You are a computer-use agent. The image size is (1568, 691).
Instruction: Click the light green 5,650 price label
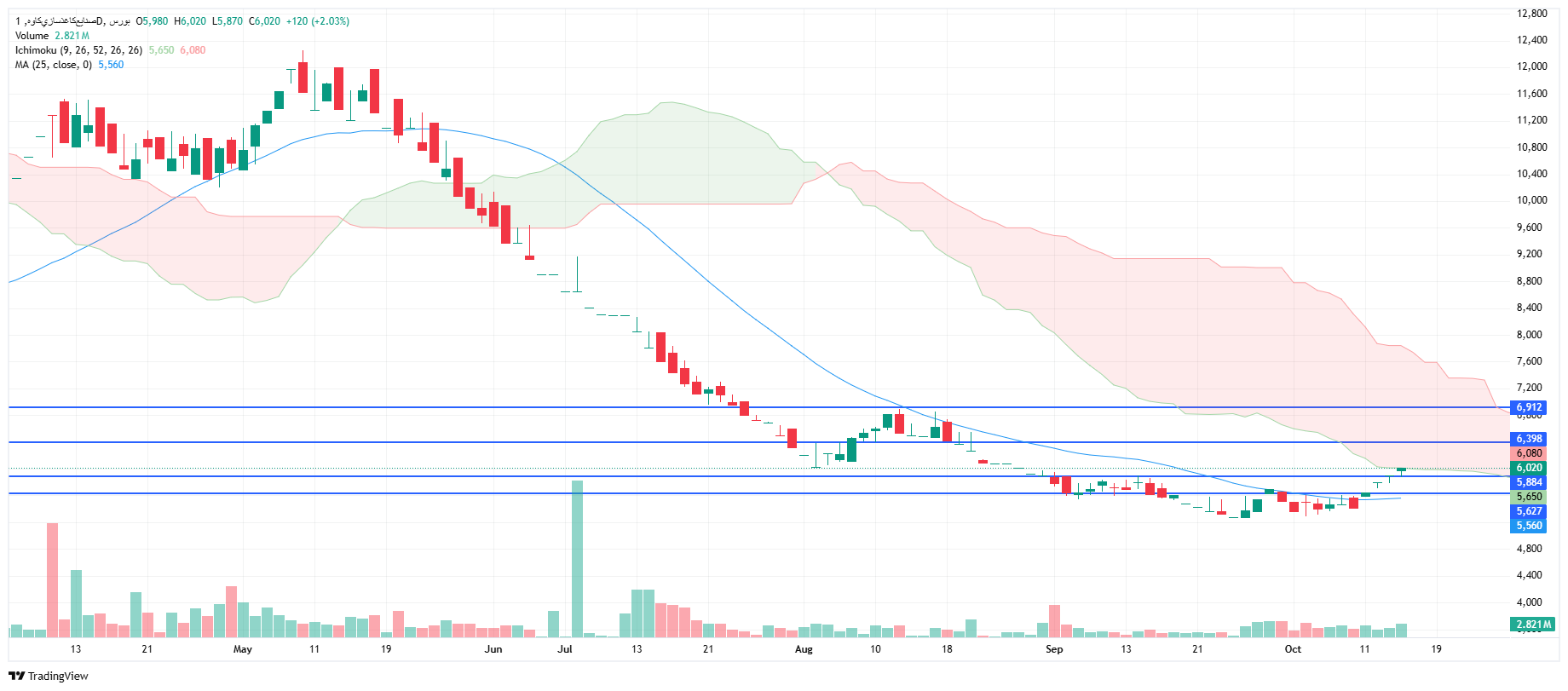pos(1529,497)
